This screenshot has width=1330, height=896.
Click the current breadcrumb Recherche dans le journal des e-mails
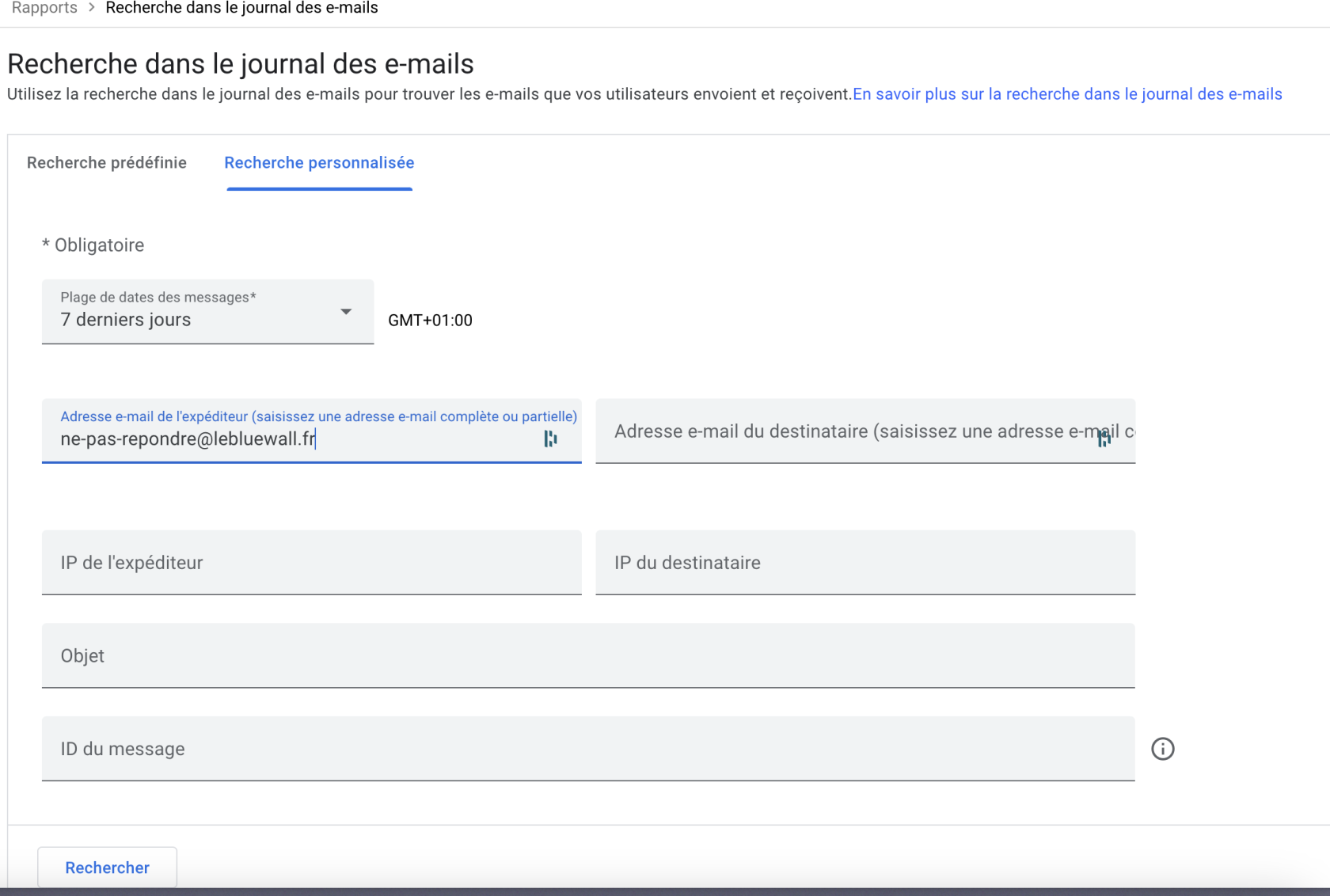point(241,8)
